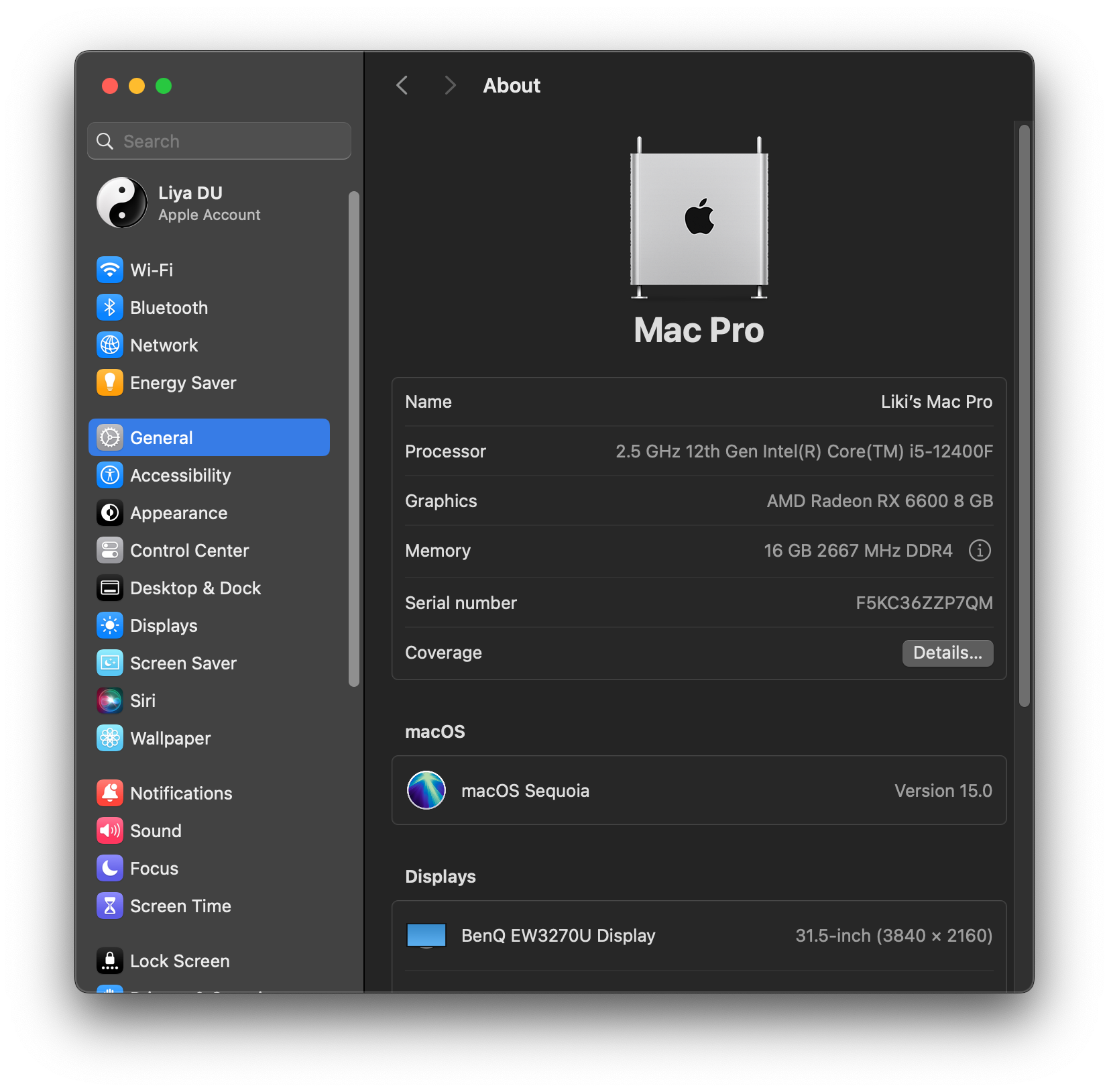The image size is (1109, 1092).
Task: Click the BenQ display monitor icon
Action: click(426, 935)
